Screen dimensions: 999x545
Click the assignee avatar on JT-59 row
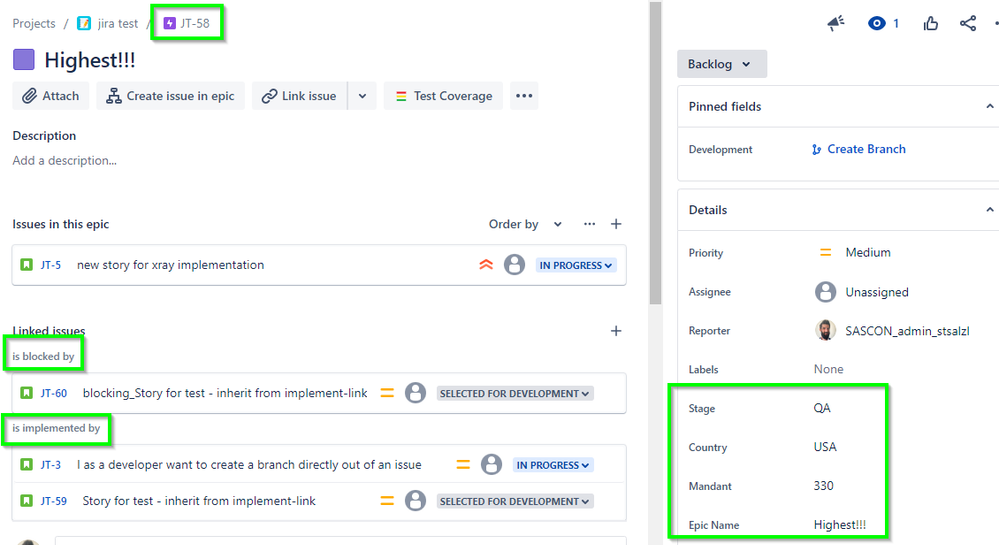pos(415,500)
